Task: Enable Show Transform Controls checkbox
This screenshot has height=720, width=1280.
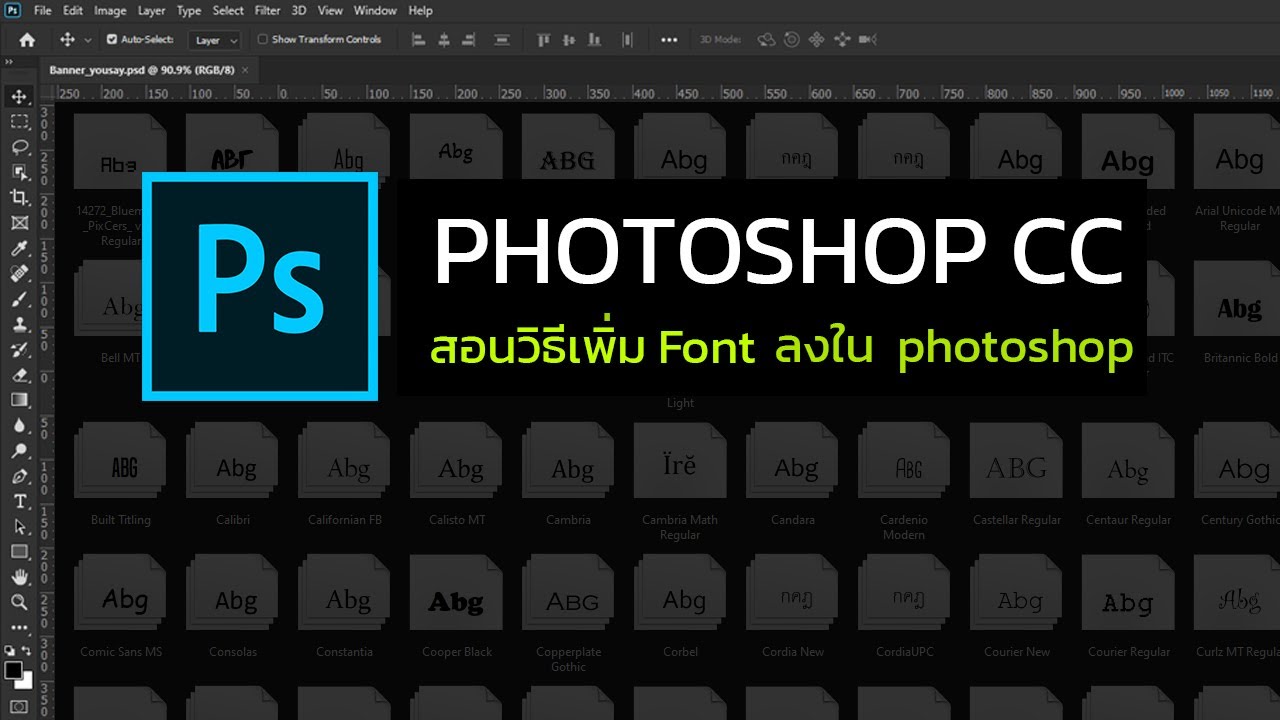Action: coord(263,40)
